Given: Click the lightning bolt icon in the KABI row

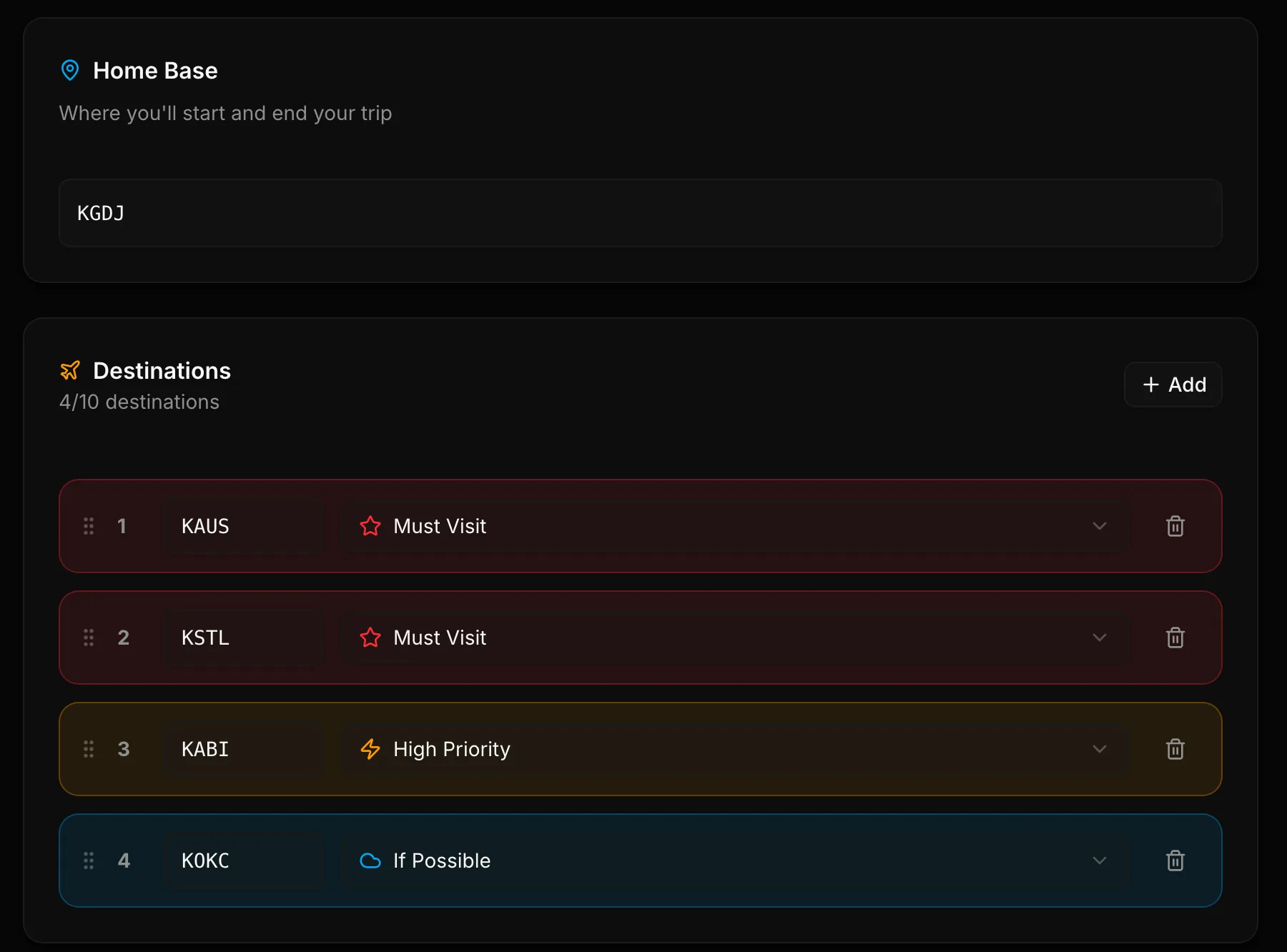Looking at the screenshot, I should click(370, 749).
